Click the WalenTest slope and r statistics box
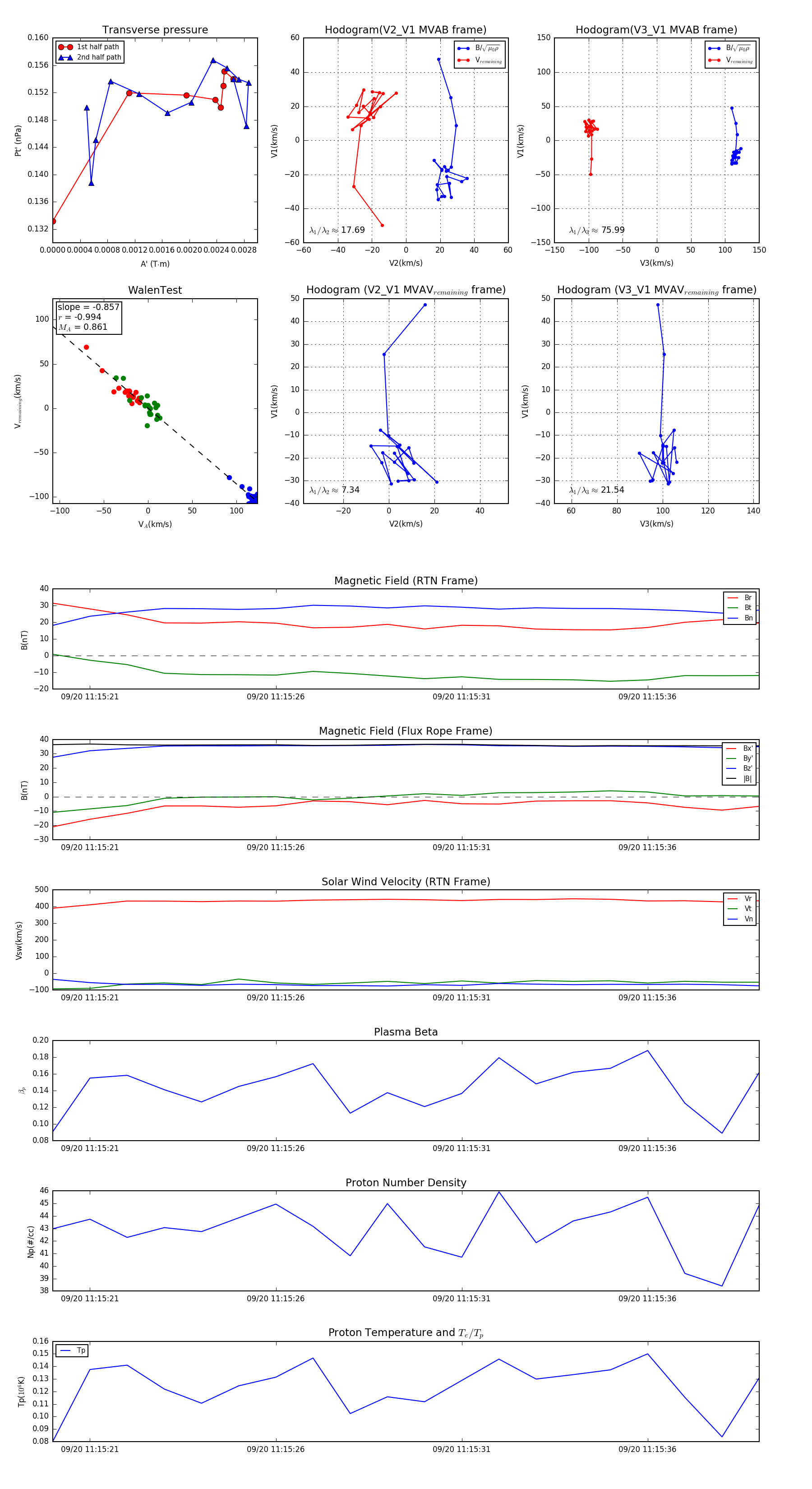This screenshot has width=812, height=1489. click(x=89, y=317)
